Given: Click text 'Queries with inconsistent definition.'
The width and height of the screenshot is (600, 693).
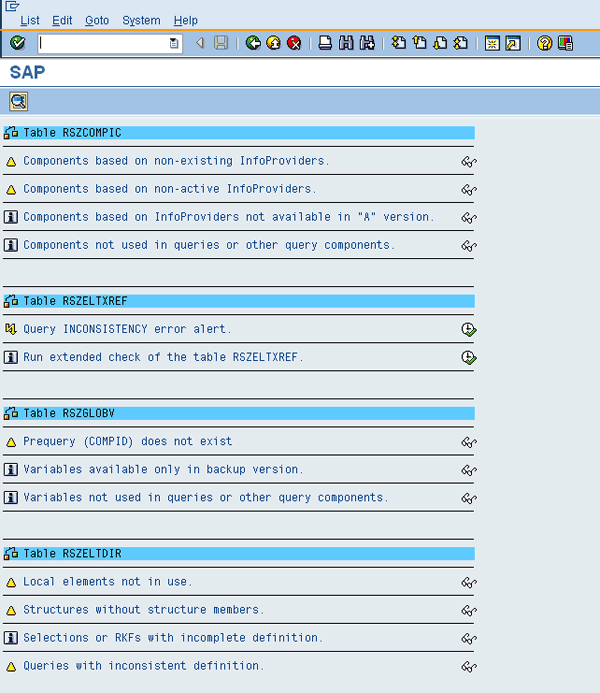Looking at the screenshot, I should coord(144,666).
